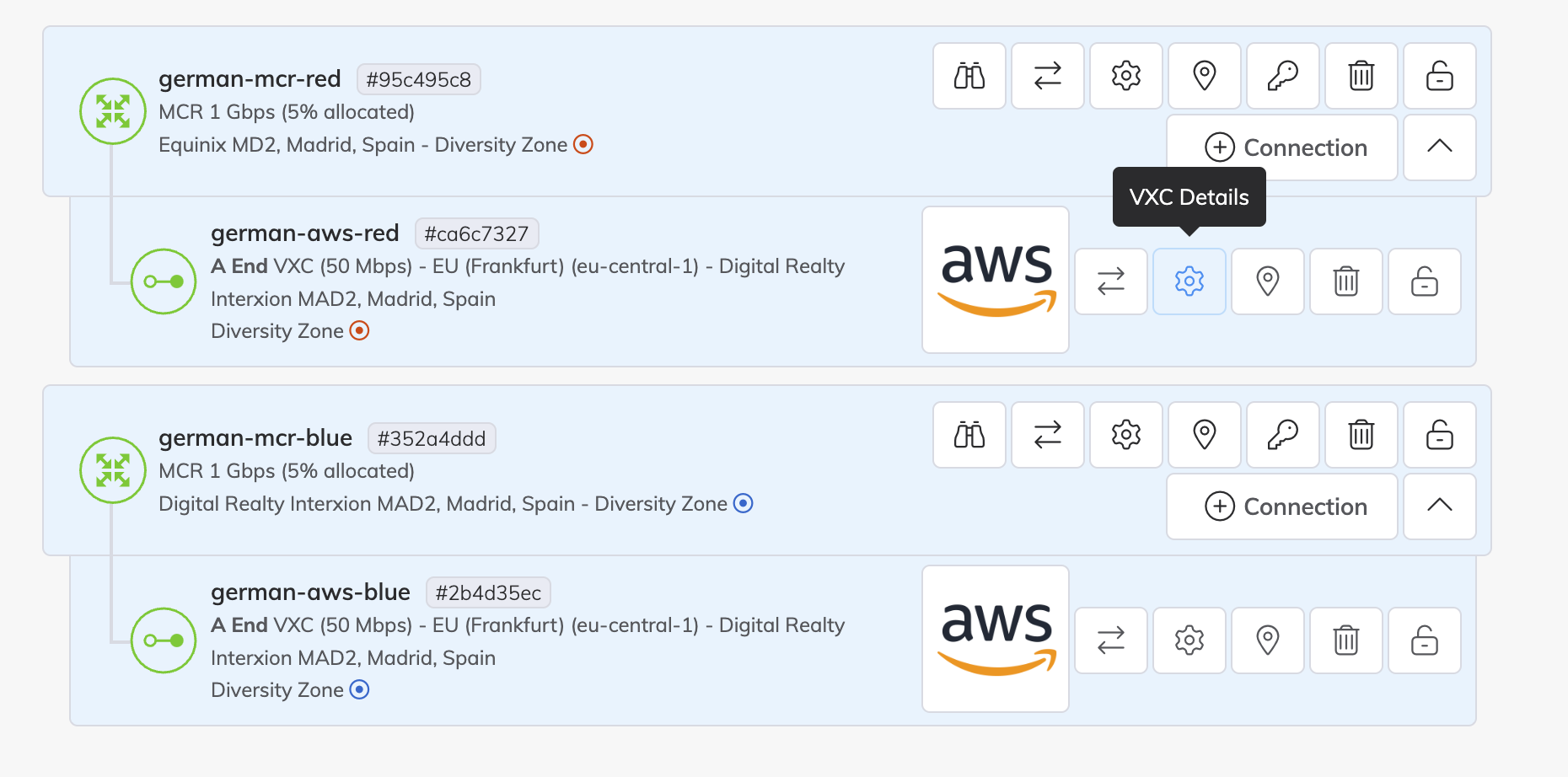This screenshot has height=777, width=1568.
Task: Click swap arrows icon on german-aws-red
Action: point(1111,281)
